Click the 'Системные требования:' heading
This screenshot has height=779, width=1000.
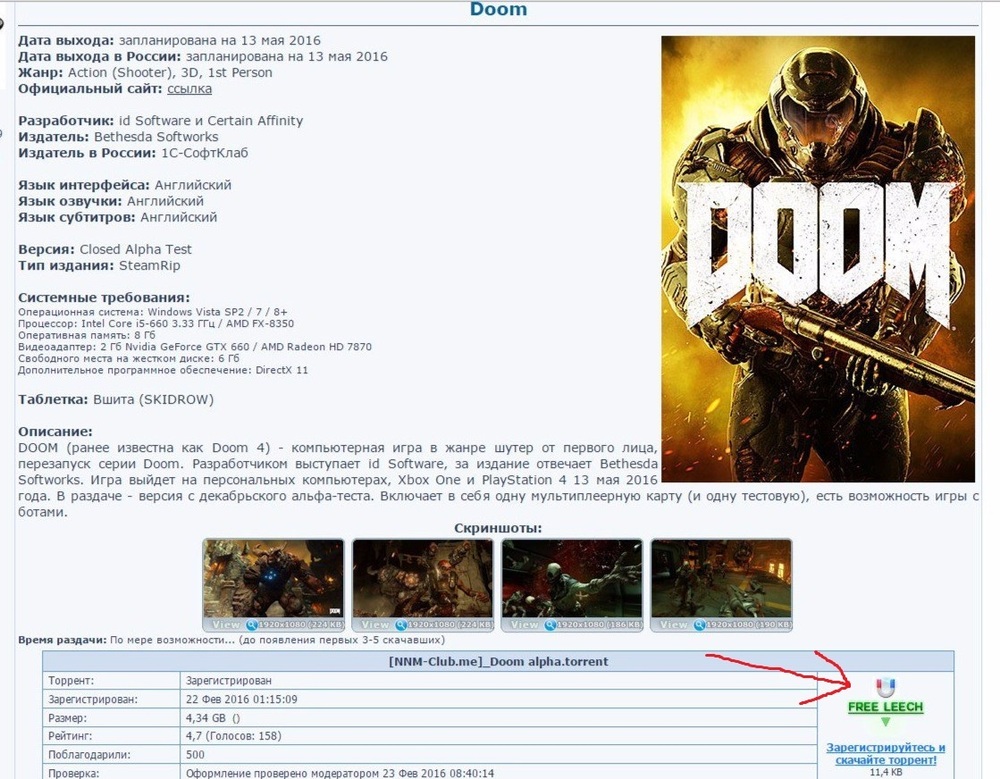tap(104, 297)
